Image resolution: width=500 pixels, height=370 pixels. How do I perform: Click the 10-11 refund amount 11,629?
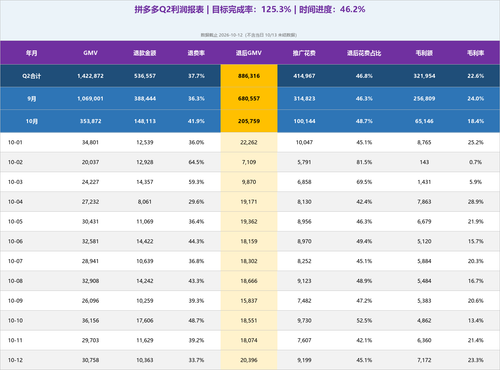point(145,340)
